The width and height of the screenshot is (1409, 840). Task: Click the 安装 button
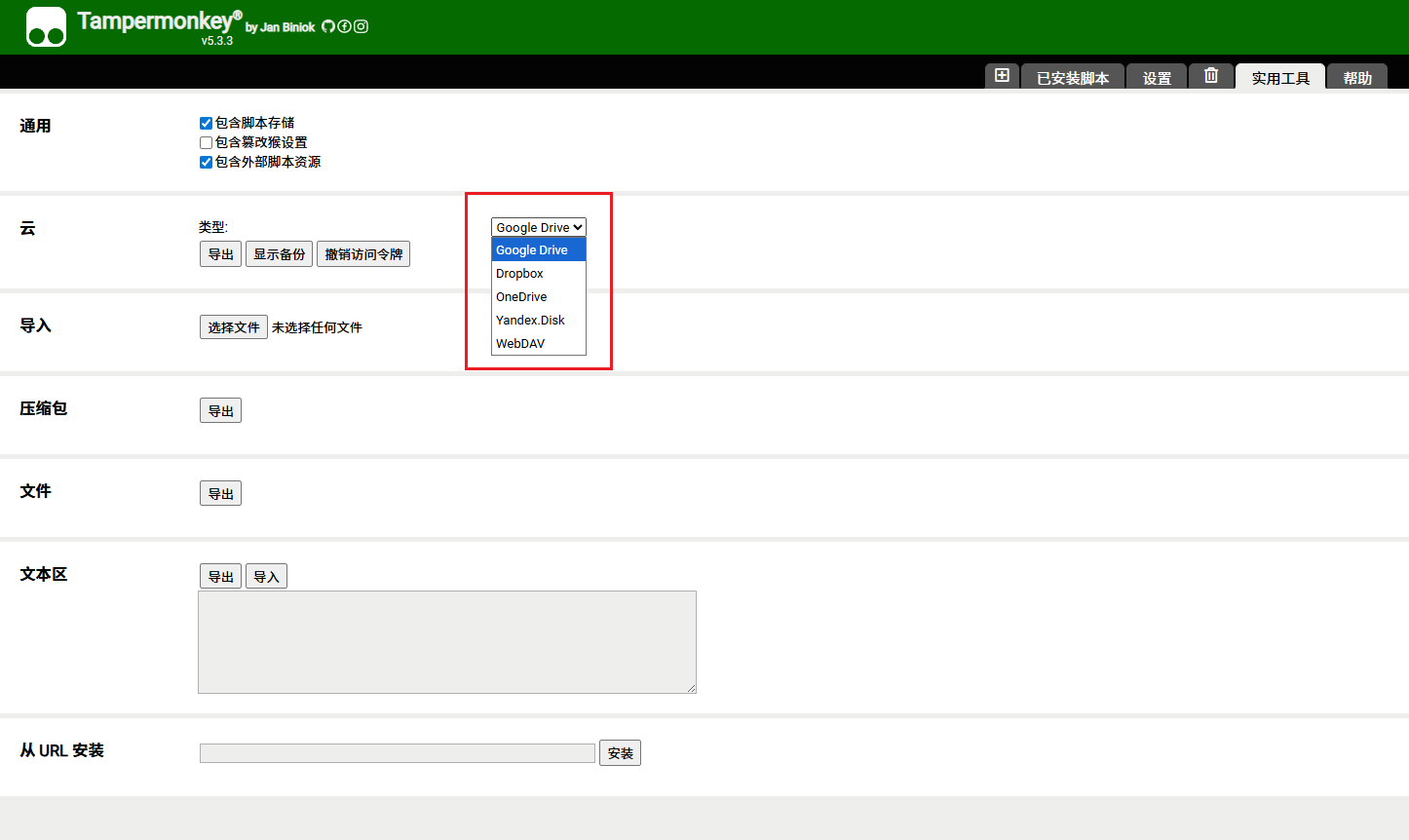[620, 753]
